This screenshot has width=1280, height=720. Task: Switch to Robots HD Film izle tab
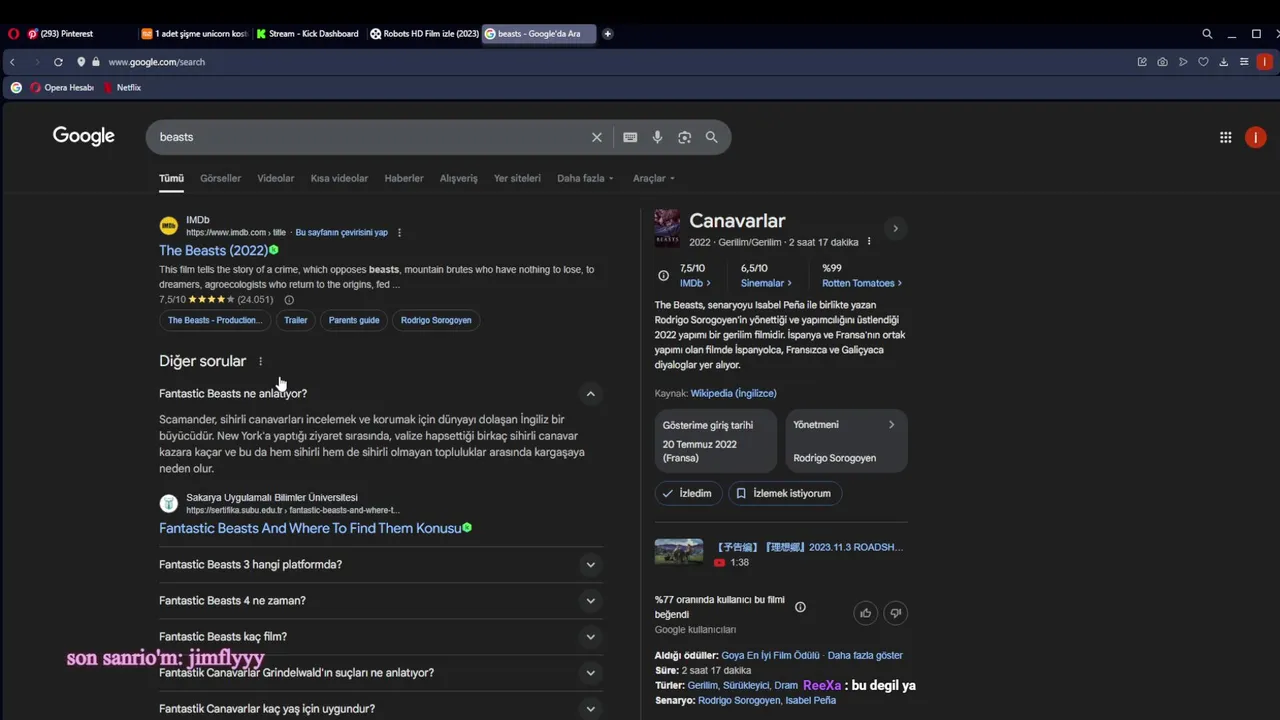click(423, 34)
